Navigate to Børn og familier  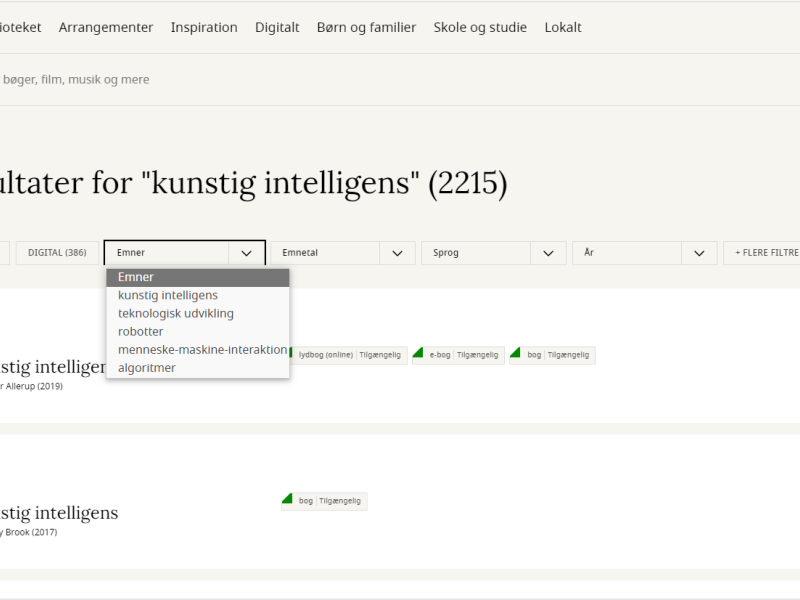[366, 27]
